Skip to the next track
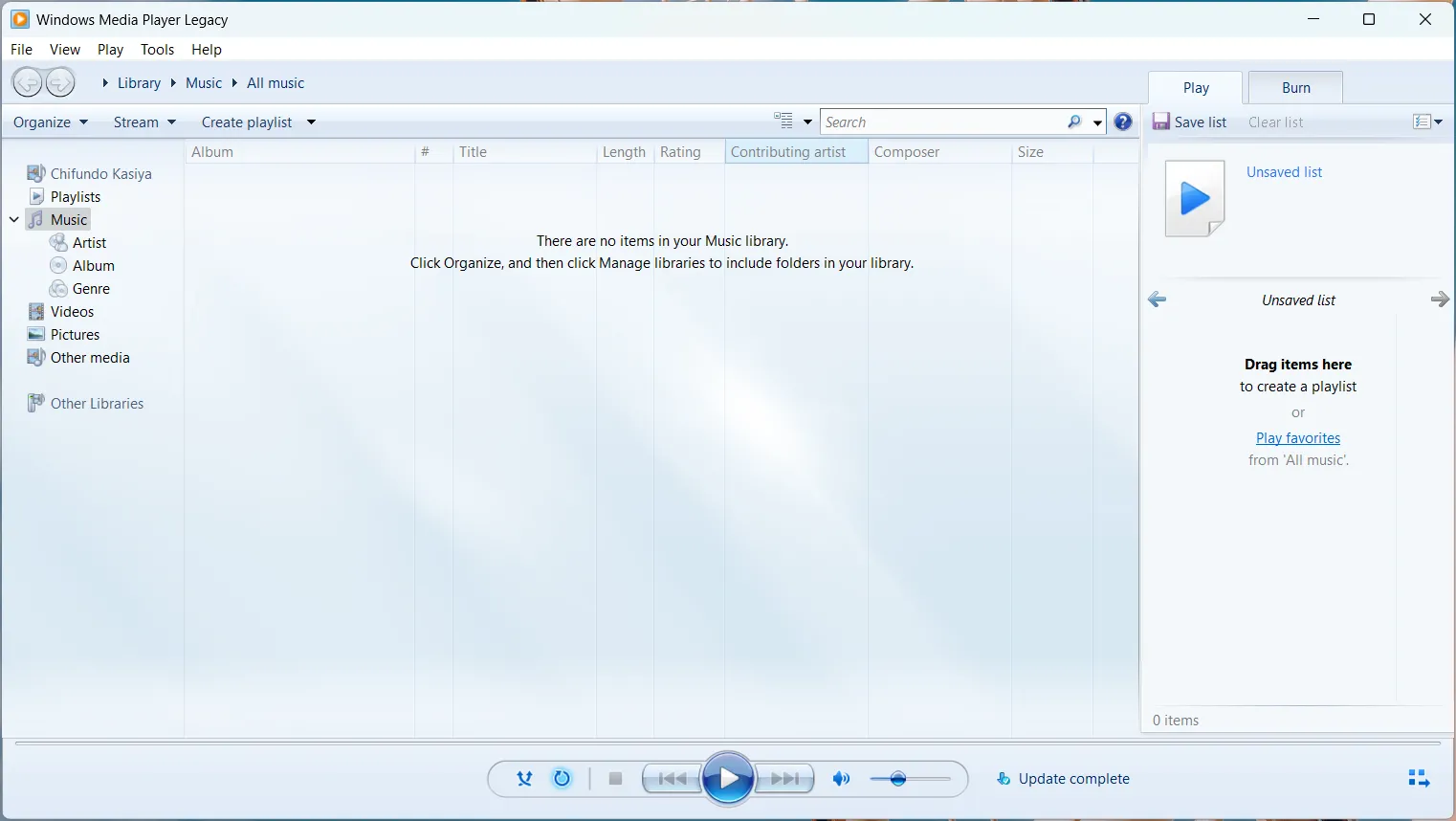 click(784, 779)
